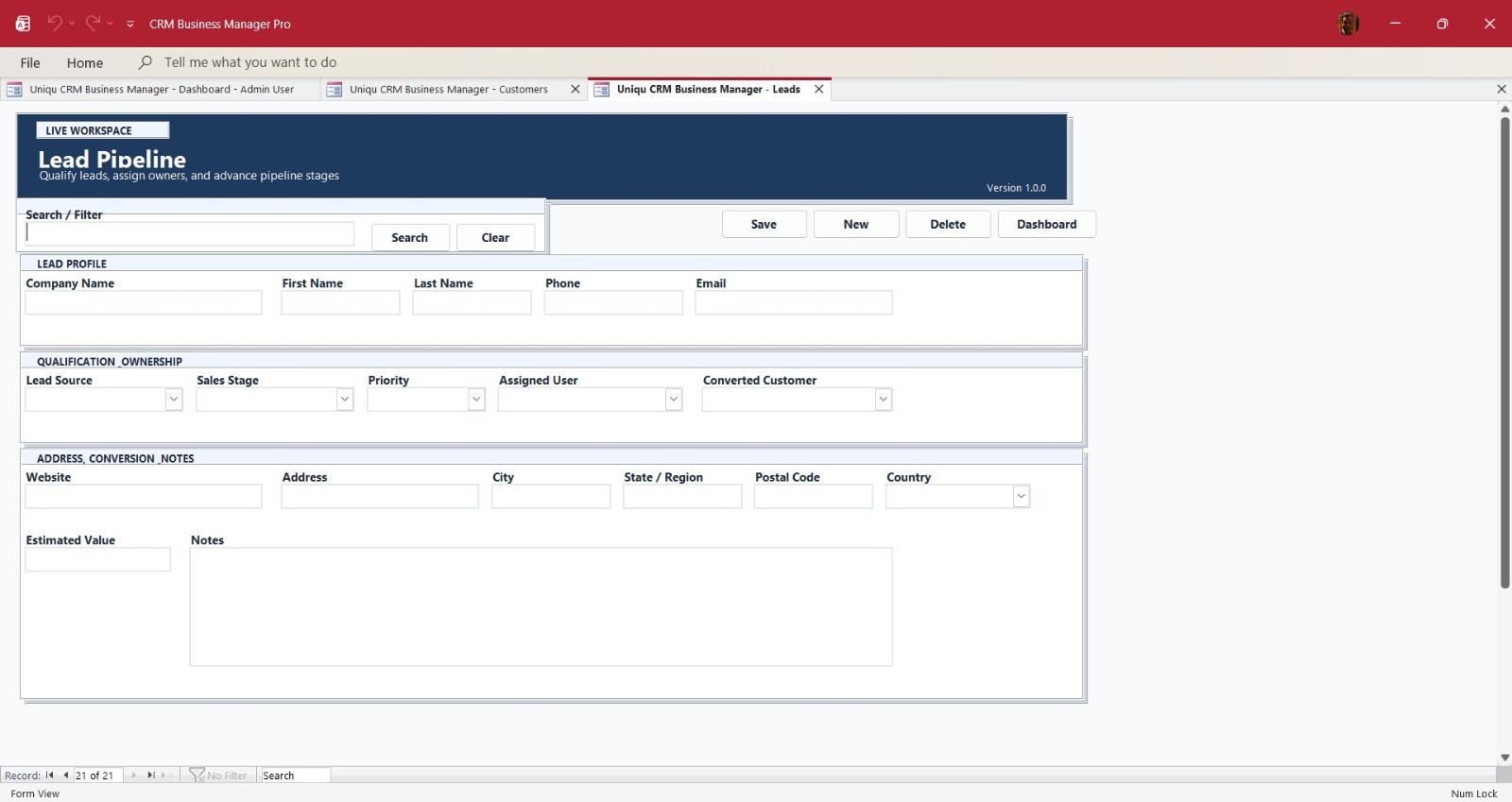Go to first record navigation arrow
Image resolution: width=1512 pixels, height=802 pixels.
(50, 776)
